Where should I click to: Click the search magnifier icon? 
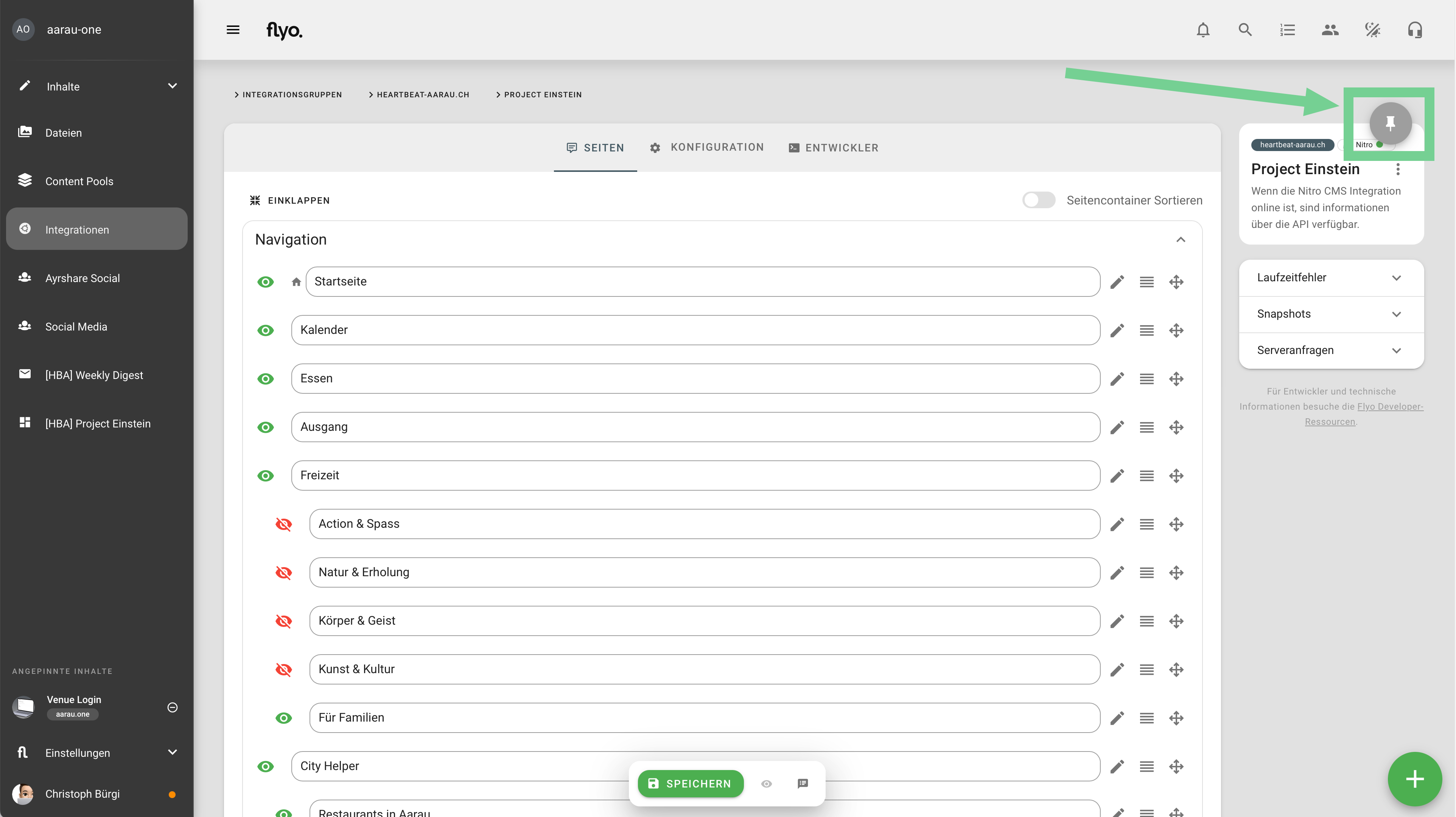click(x=1244, y=30)
